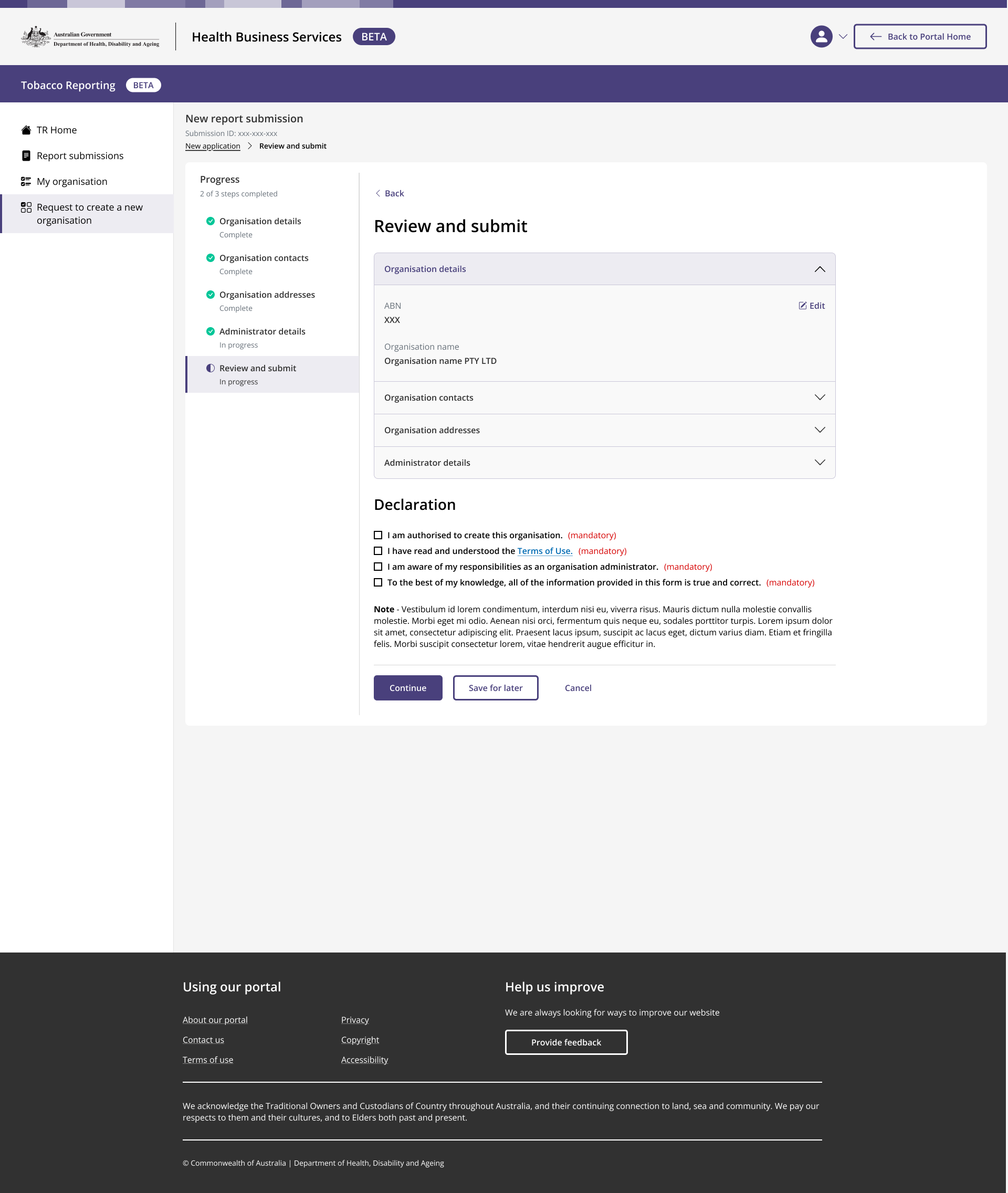This screenshot has height=1193, width=1008.
Task: Open Copyright footer link
Action: pyautogui.click(x=360, y=1040)
